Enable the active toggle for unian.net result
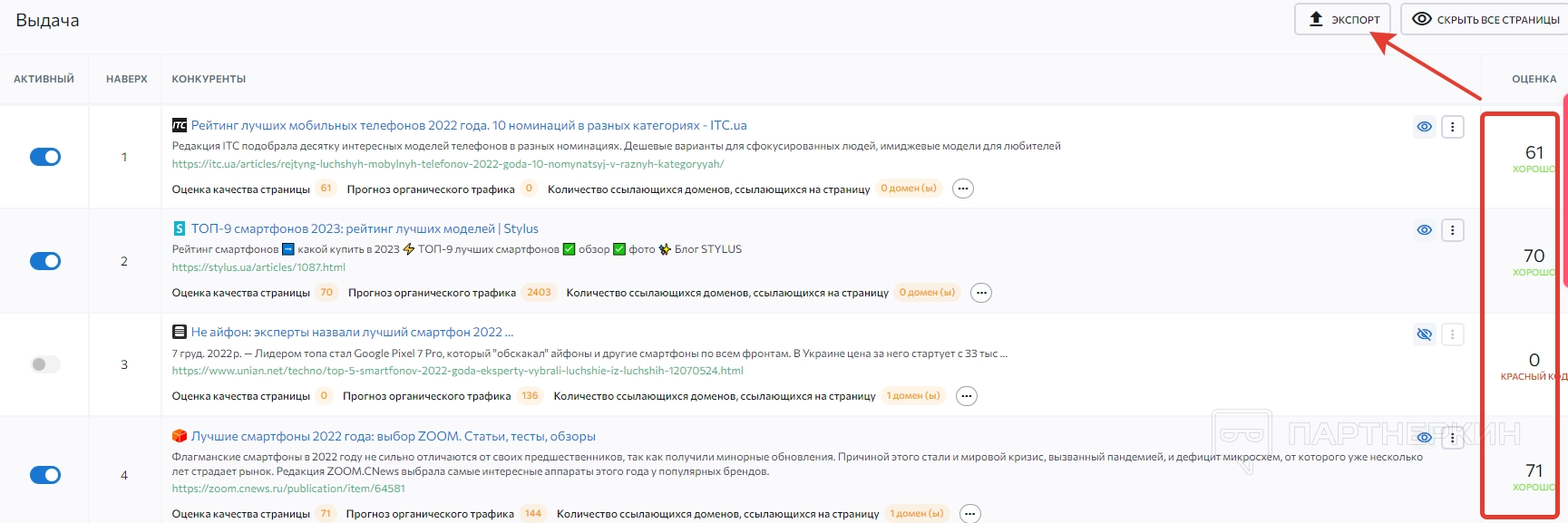 45,364
